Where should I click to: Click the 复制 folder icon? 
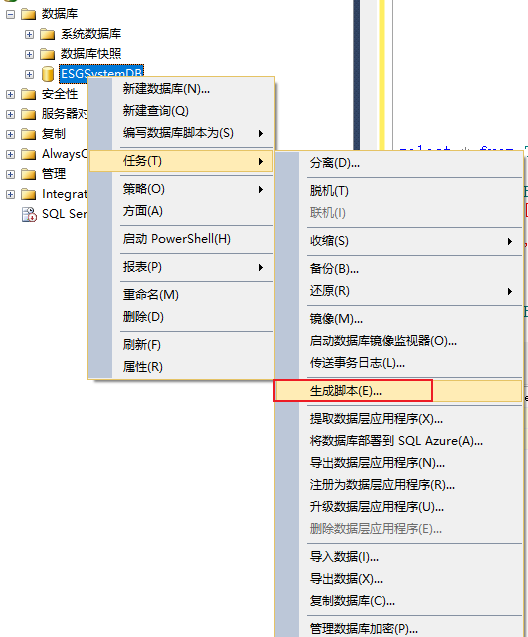pyautogui.click(x=28, y=134)
